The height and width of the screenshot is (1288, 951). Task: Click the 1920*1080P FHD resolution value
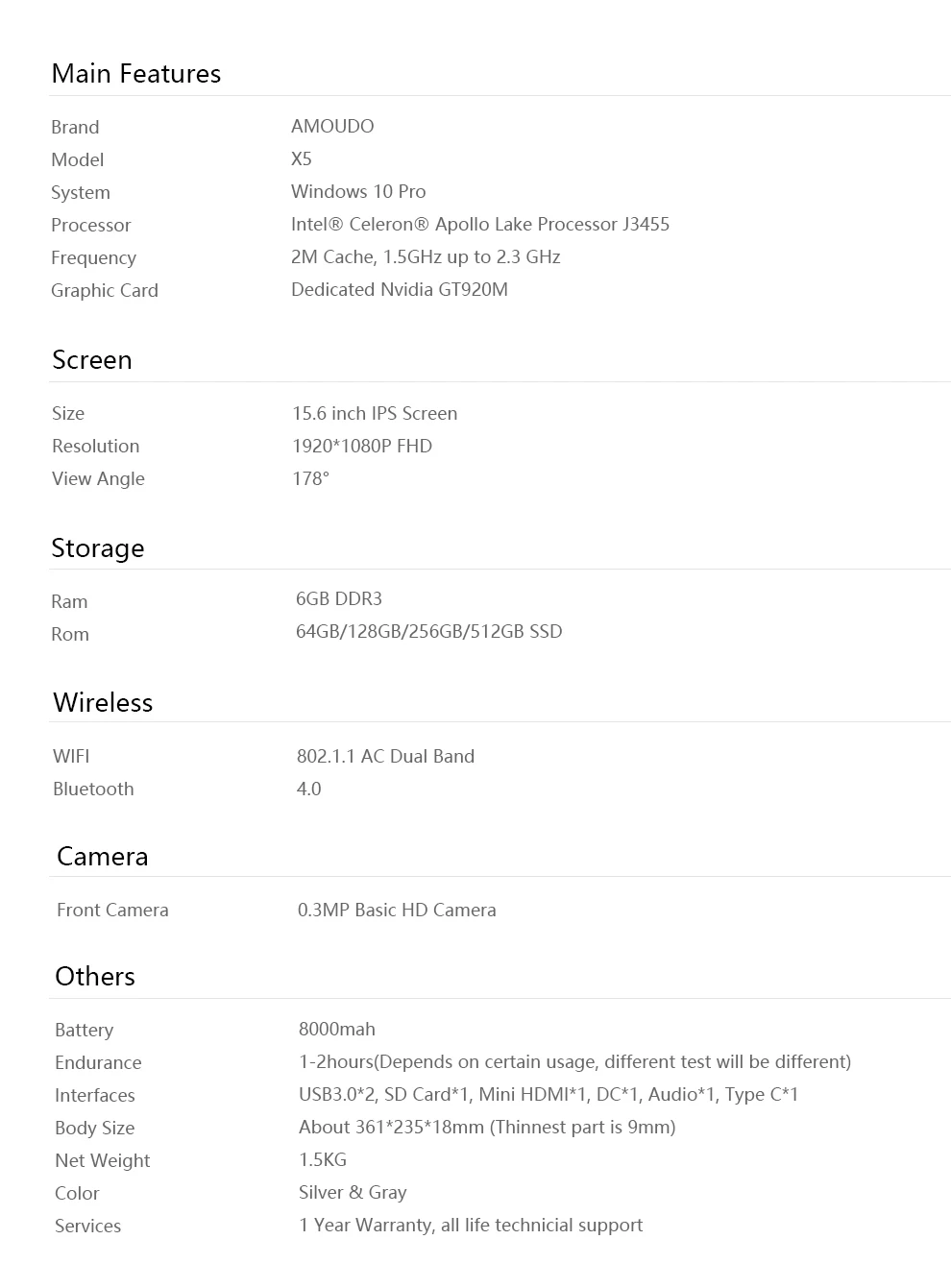click(x=362, y=446)
